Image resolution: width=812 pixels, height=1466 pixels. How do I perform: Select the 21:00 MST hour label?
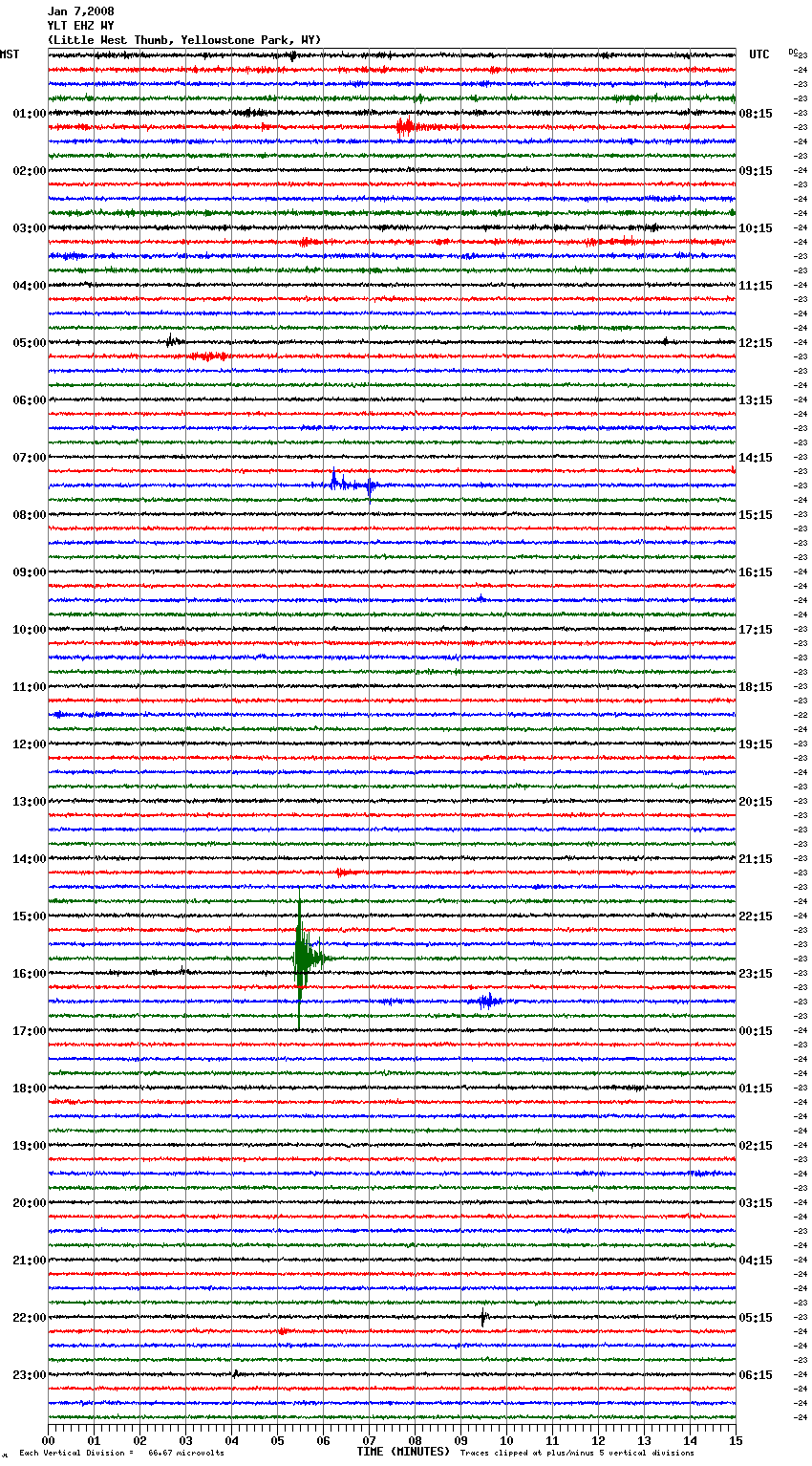point(29,1261)
